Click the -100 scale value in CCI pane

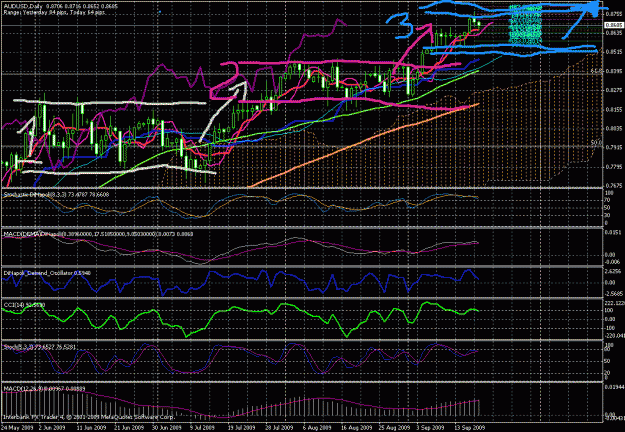coord(611,328)
